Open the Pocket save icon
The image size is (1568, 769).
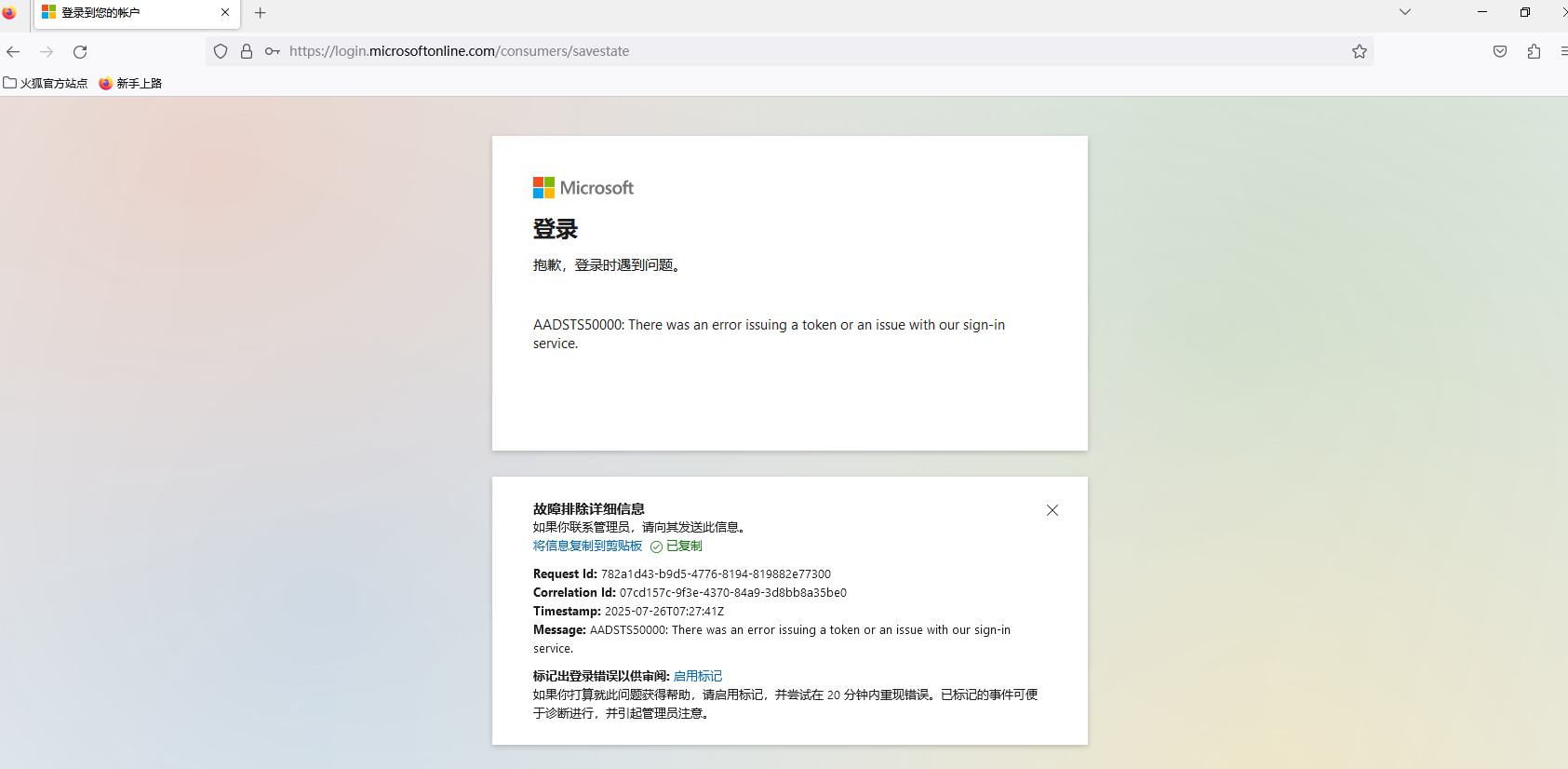coord(1500,51)
